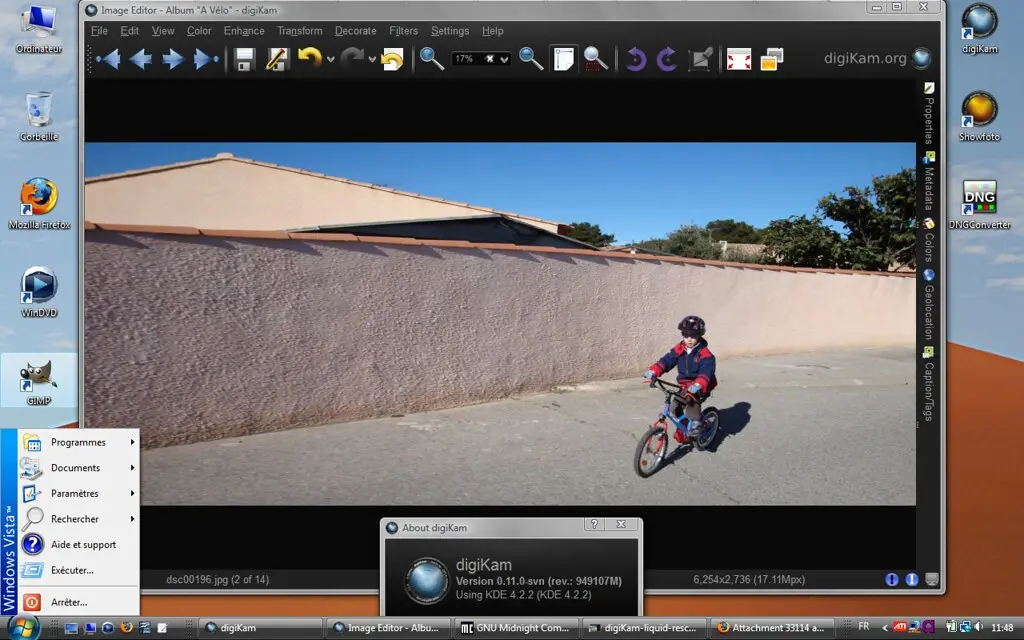The image size is (1024, 640).
Task: Toggle over-exposure indicator in status bar
Action: 912,579
